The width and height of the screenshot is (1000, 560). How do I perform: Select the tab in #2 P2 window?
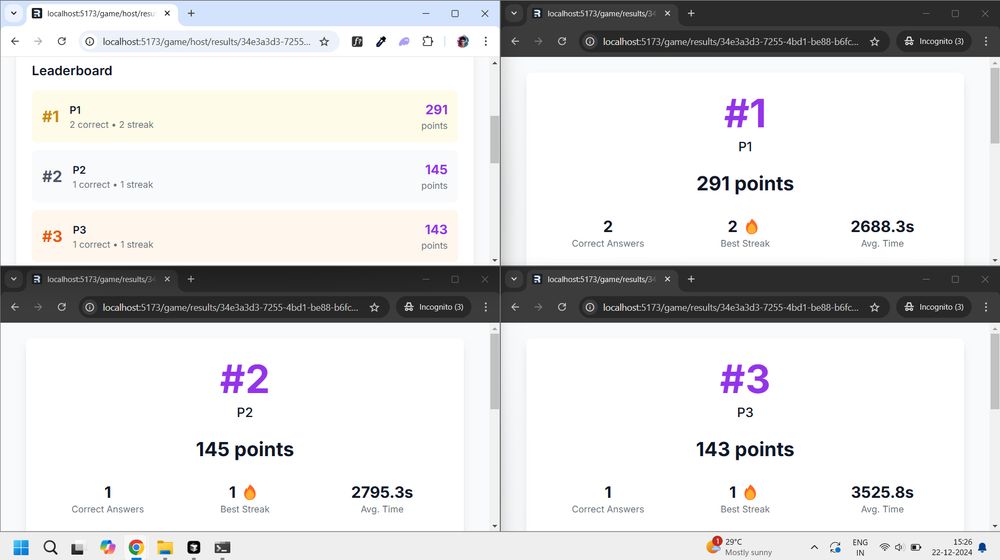click(x=102, y=279)
